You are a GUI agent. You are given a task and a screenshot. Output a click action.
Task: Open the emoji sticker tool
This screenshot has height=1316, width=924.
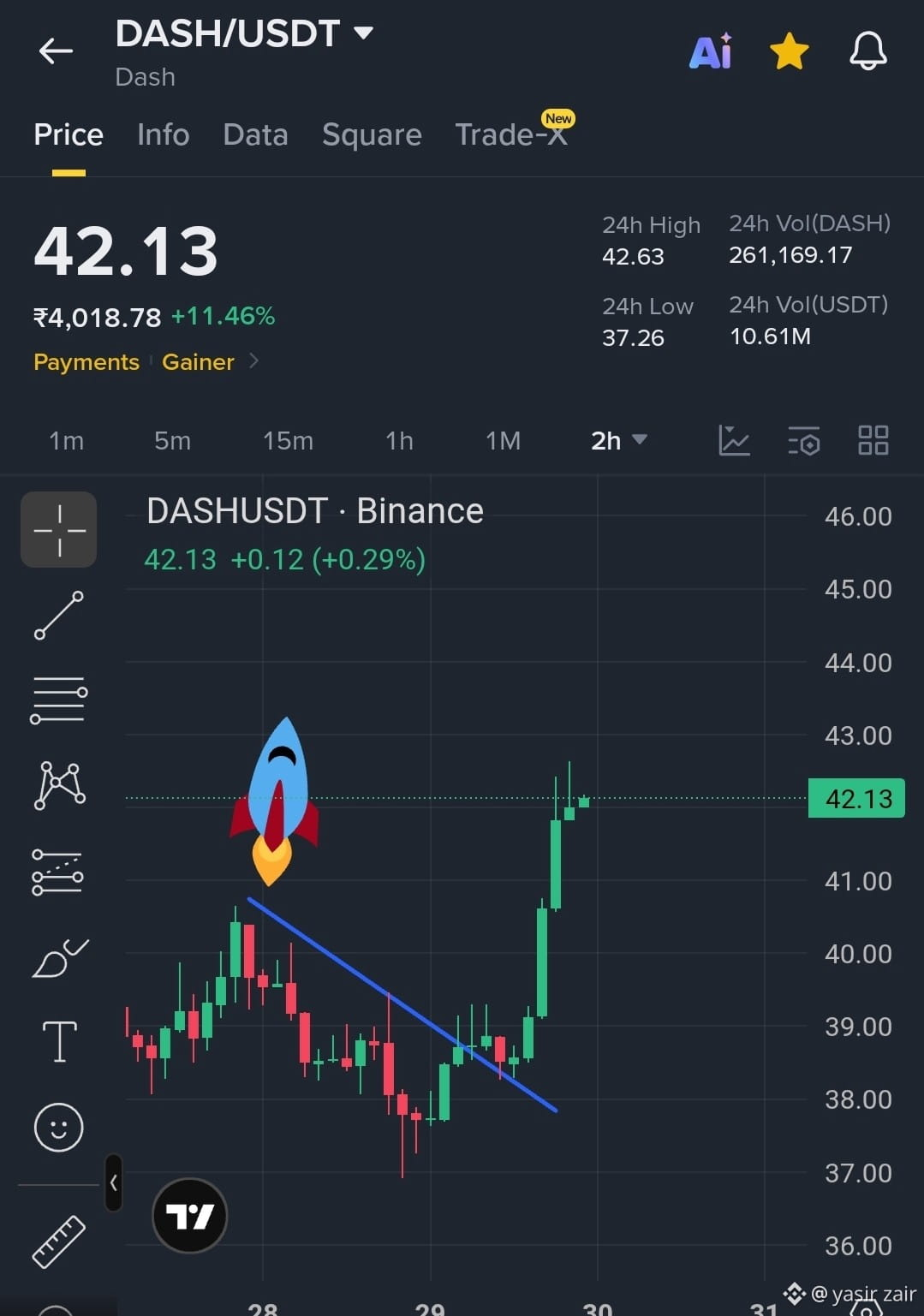coord(59,1127)
